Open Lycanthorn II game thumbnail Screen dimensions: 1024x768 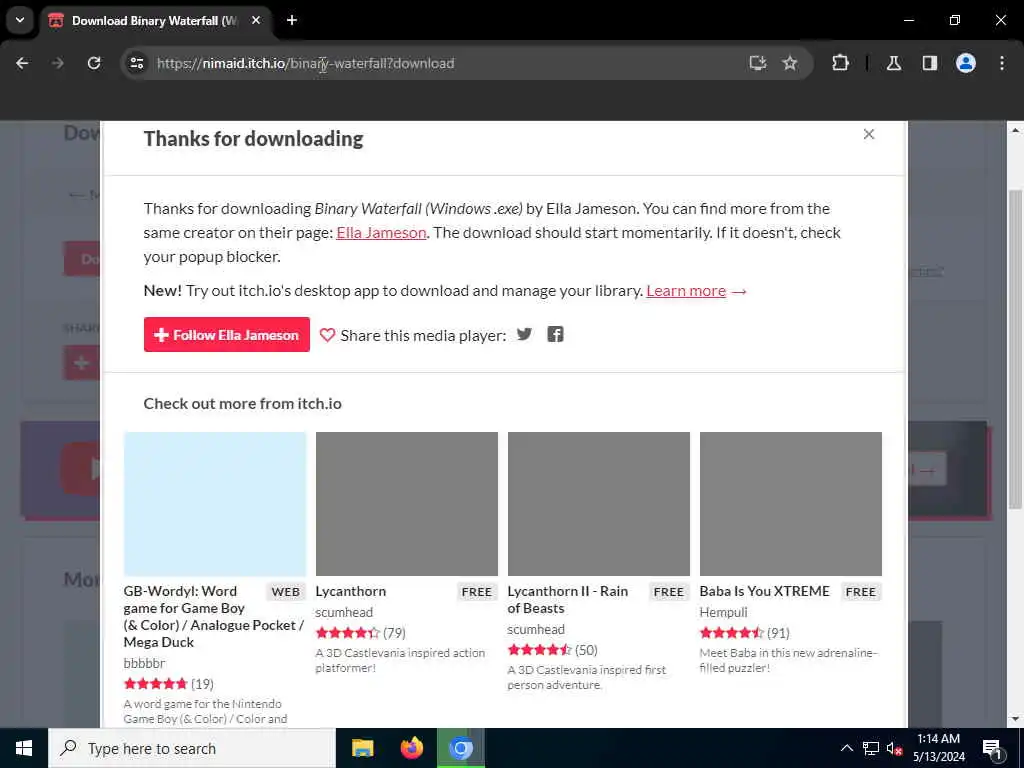pyautogui.click(x=599, y=504)
